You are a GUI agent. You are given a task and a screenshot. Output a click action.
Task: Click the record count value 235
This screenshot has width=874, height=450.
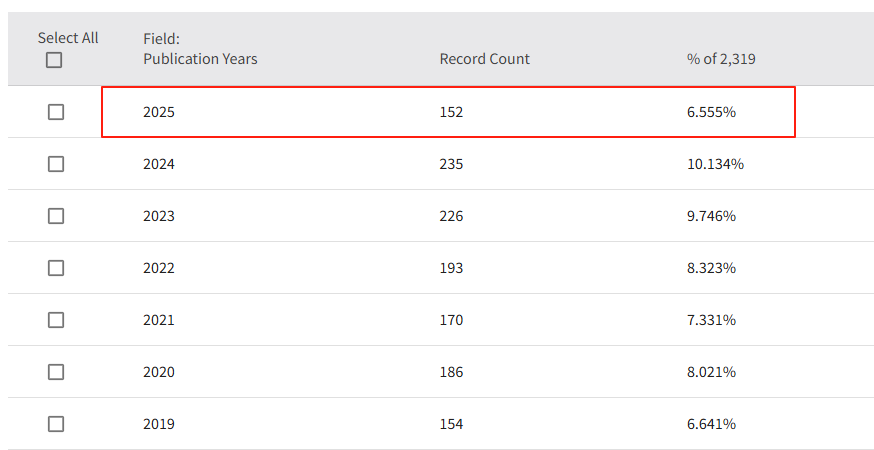452,164
